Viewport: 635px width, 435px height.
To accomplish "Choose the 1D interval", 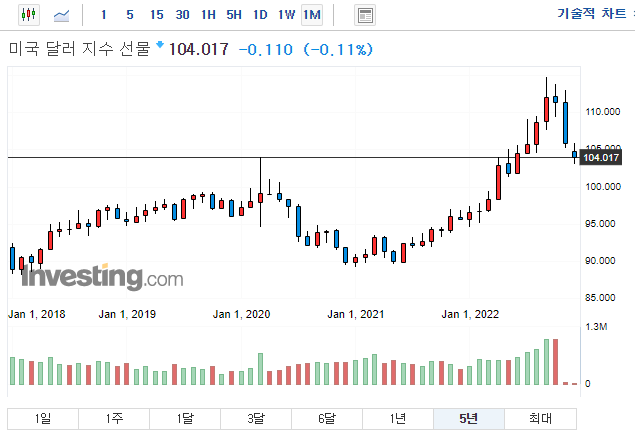I will [260, 15].
